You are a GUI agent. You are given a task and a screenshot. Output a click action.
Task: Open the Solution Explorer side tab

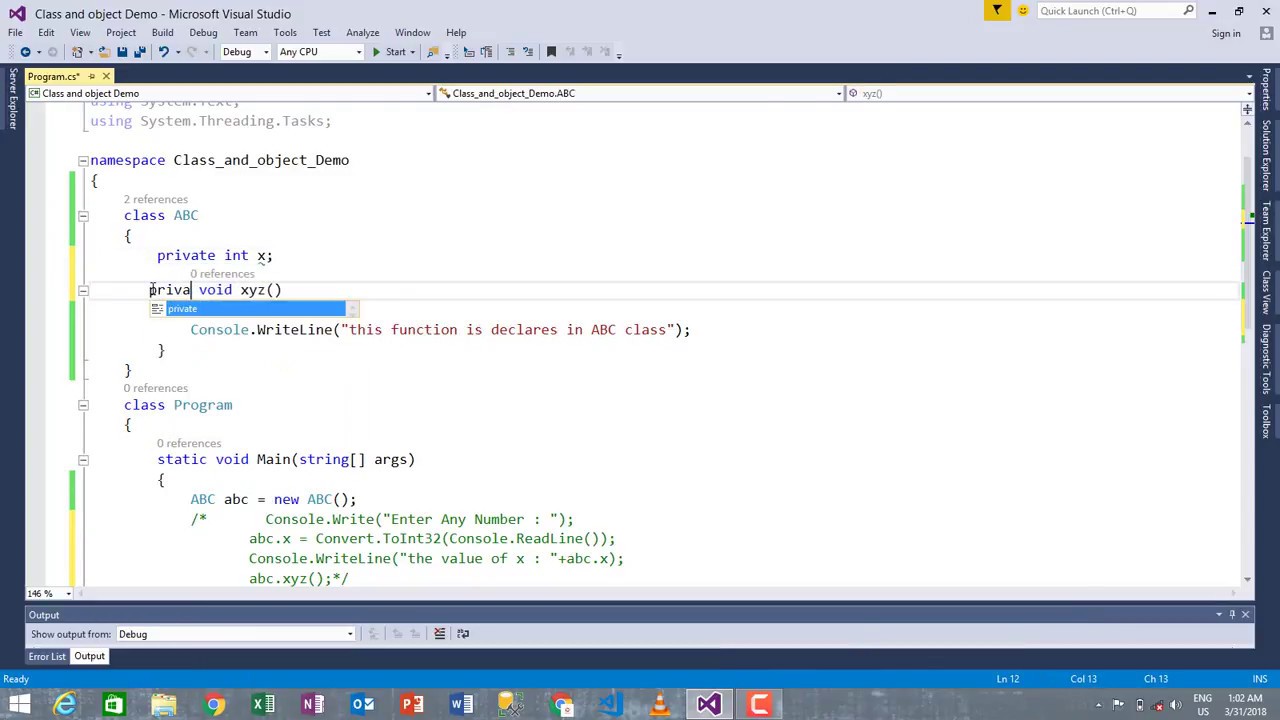coord(1266,155)
